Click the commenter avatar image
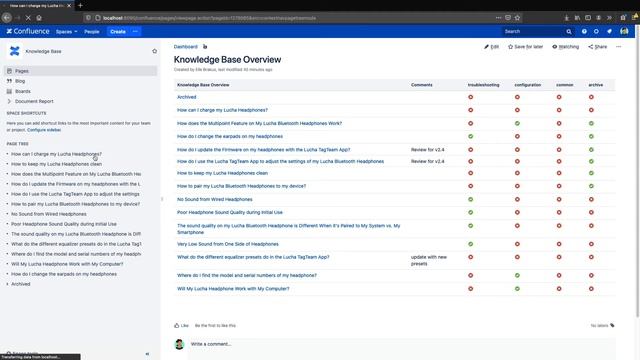Screen dimensions: 640x360 [x=179, y=344]
